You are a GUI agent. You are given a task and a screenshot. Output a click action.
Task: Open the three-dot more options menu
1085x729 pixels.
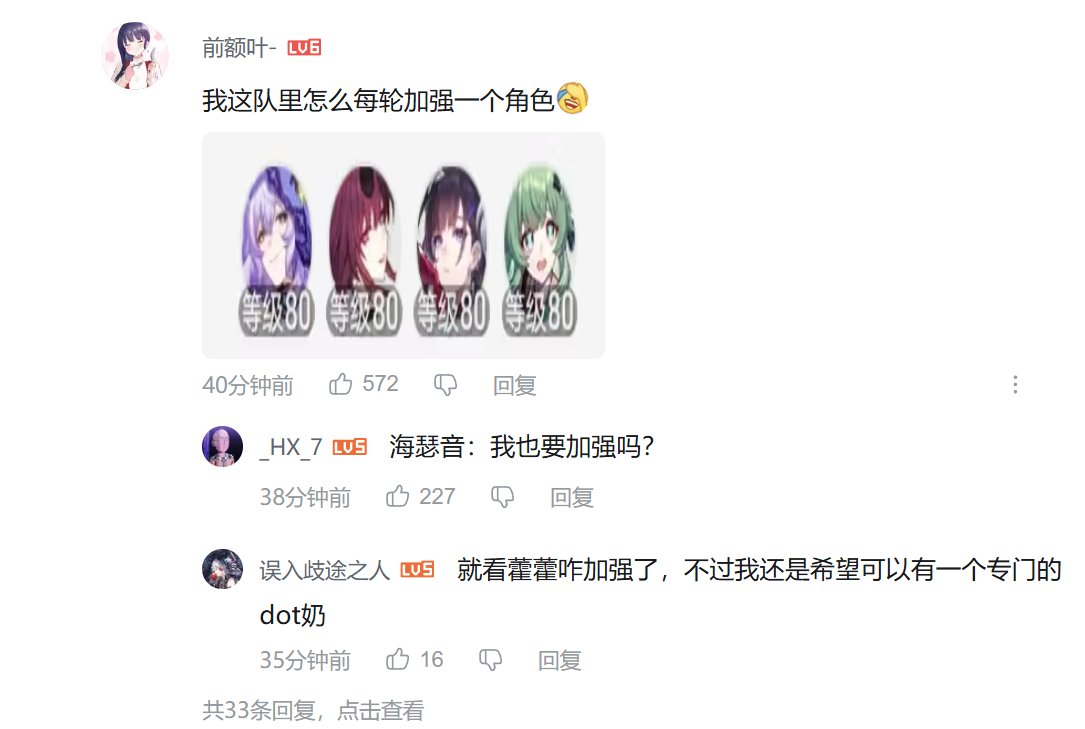click(1015, 385)
